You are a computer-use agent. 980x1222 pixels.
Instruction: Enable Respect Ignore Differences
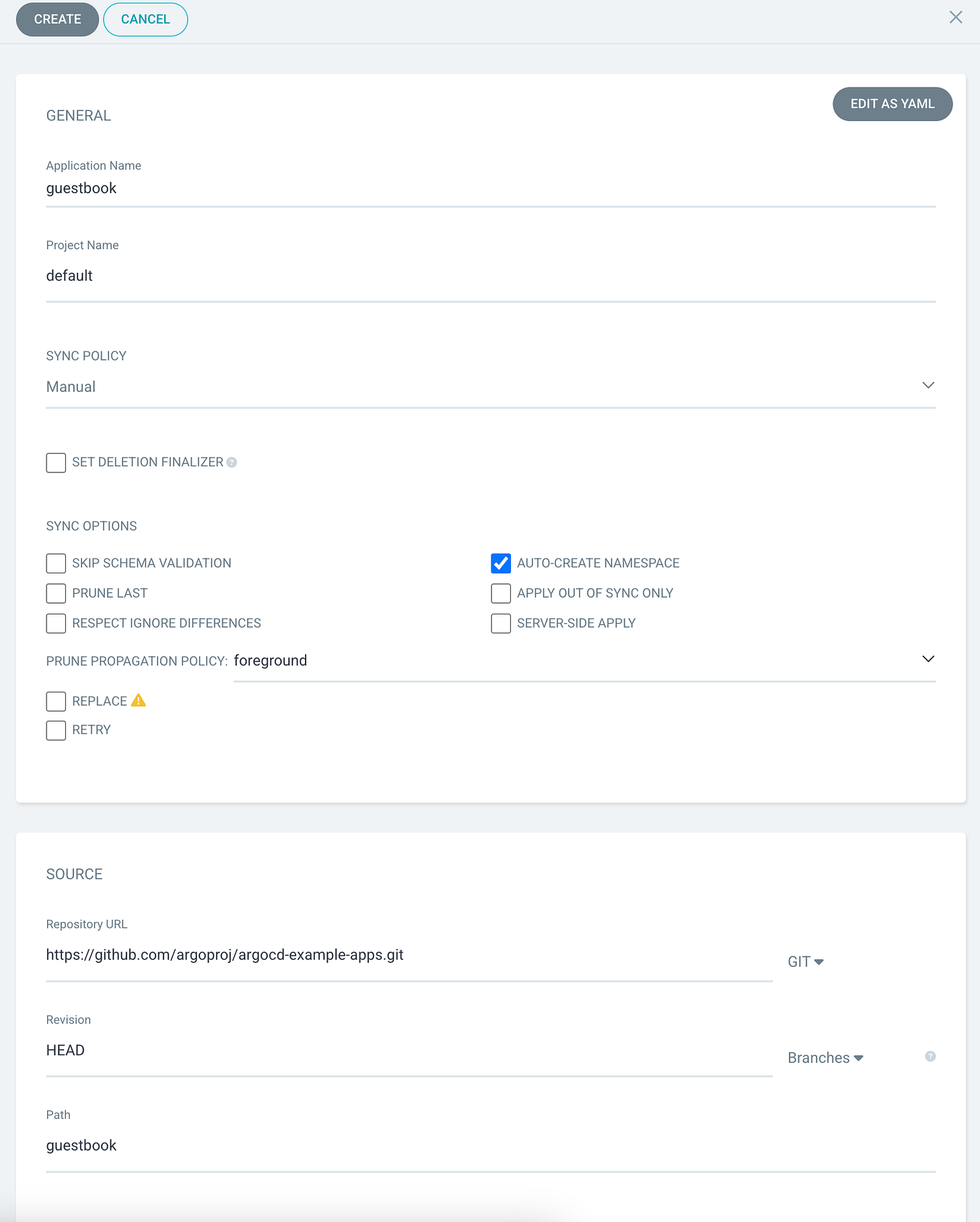(x=56, y=623)
